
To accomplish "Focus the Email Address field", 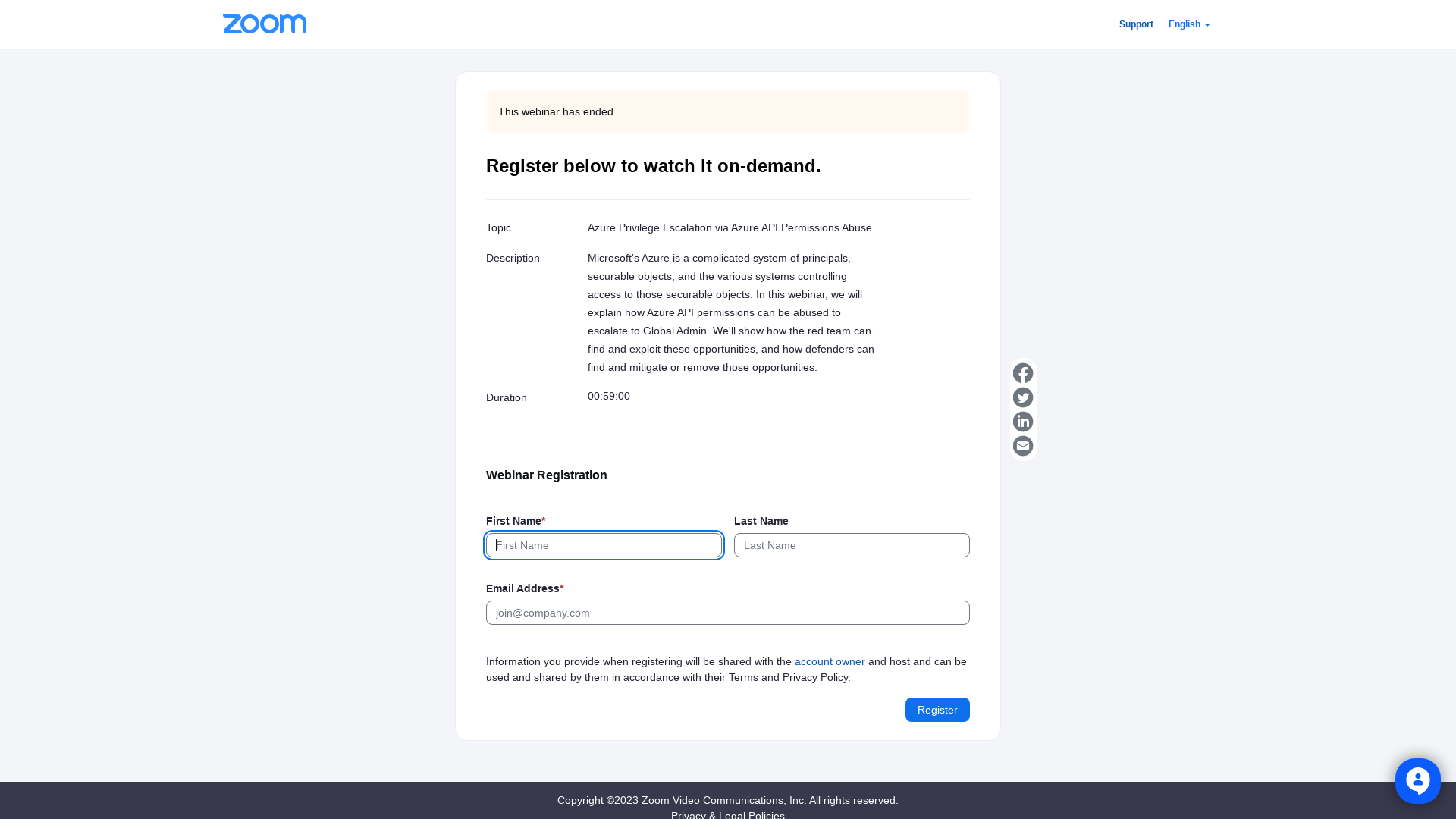I will pyautogui.click(x=728, y=613).
